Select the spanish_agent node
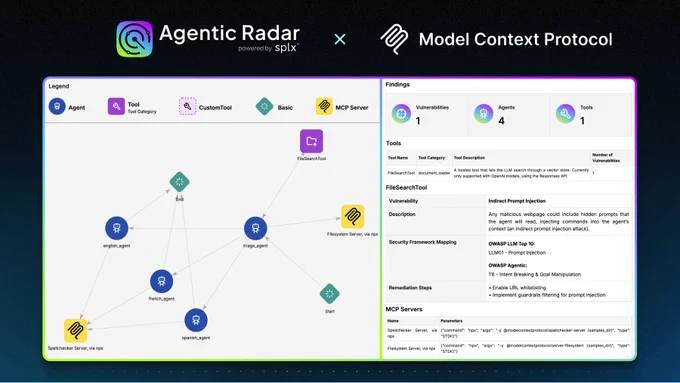The height and width of the screenshot is (383, 680). click(x=196, y=320)
